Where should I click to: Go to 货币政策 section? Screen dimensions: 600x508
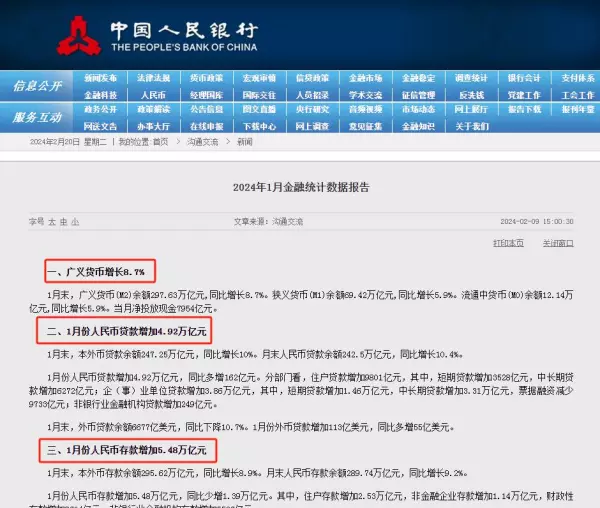point(207,78)
